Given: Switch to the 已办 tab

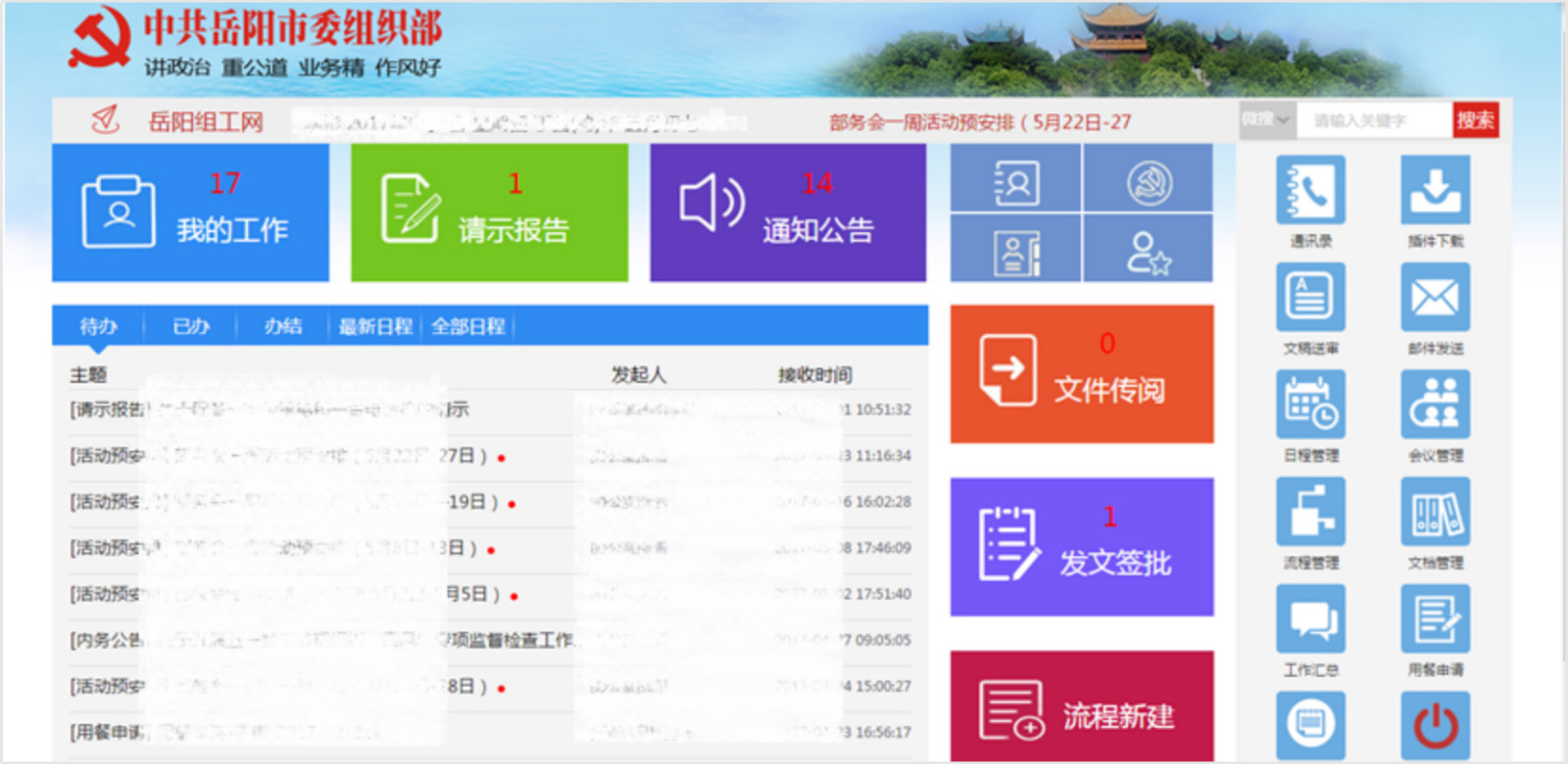Looking at the screenshot, I should pos(191,326).
